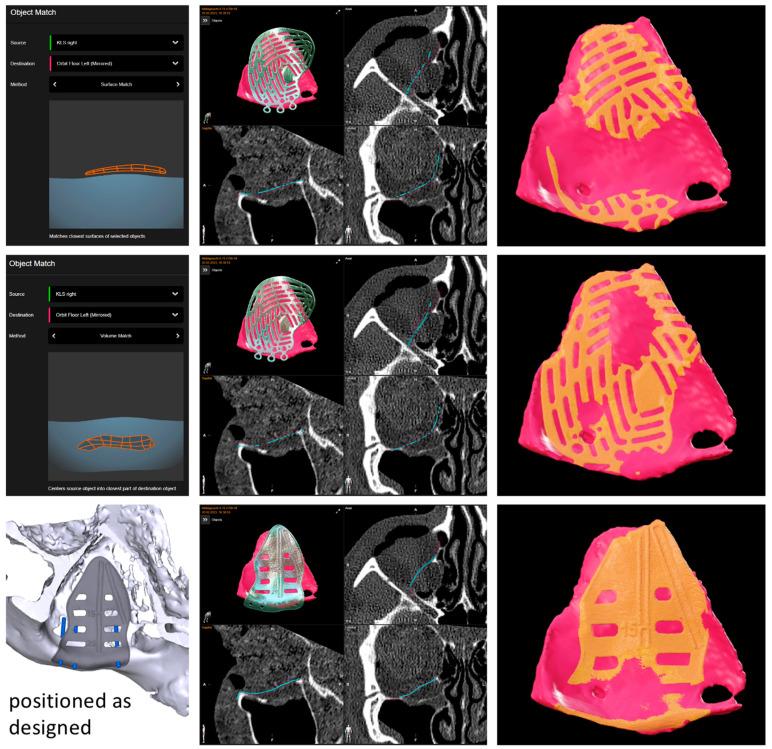
Task: Expand Source 'KLS right' dropdown in Volume Match panel
Action: (175, 293)
